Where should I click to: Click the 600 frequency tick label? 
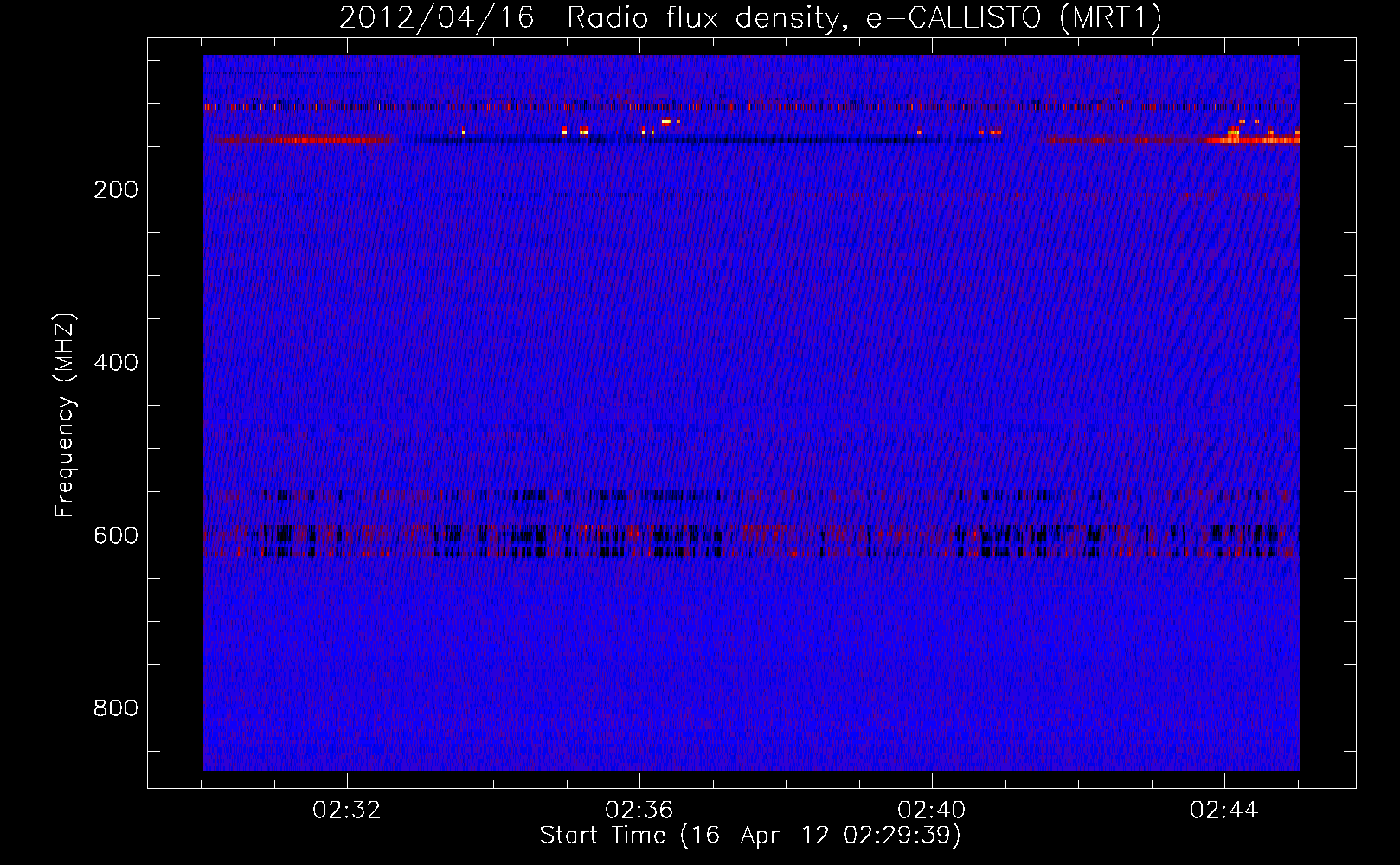point(116,535)
